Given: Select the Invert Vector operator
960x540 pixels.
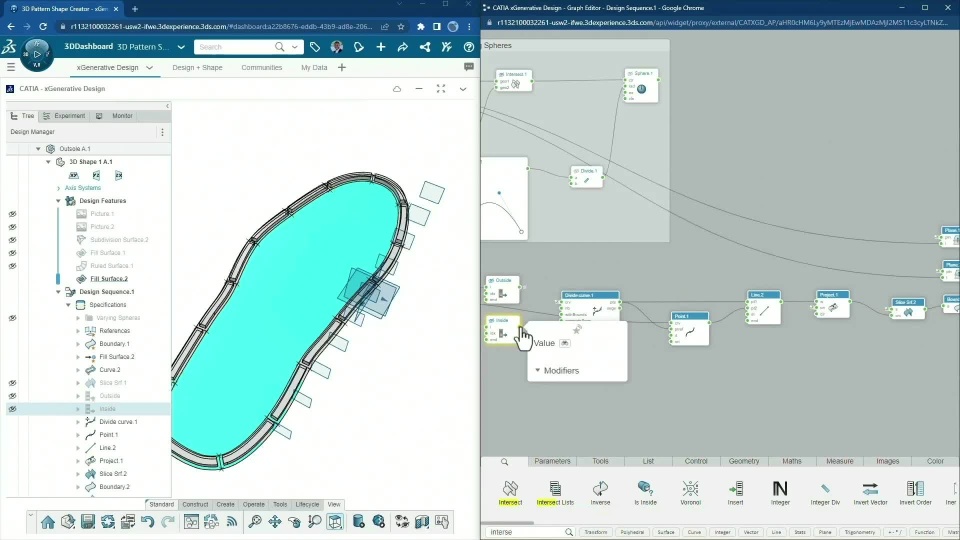Looking at the screenshot, I should point(870,493).
